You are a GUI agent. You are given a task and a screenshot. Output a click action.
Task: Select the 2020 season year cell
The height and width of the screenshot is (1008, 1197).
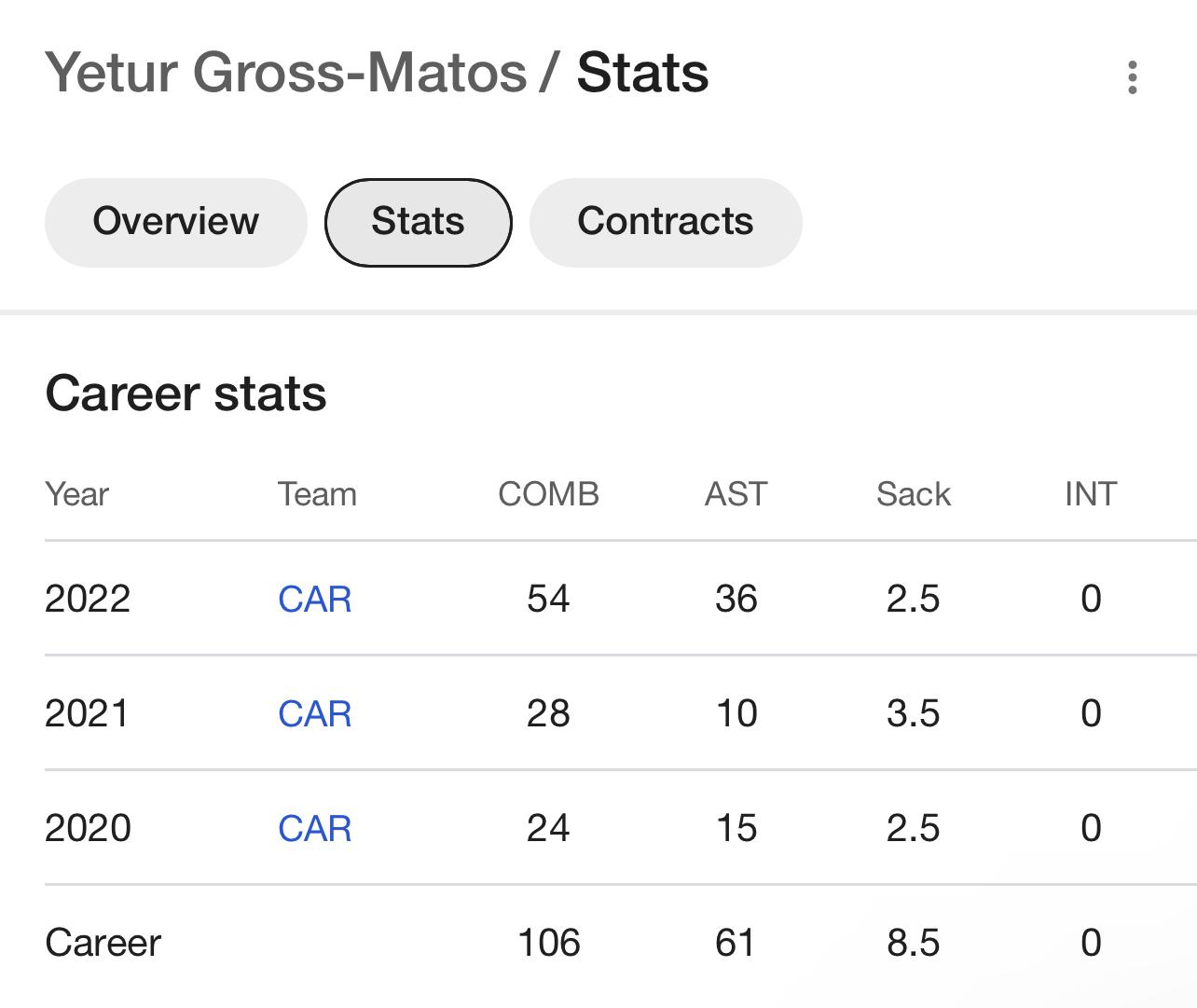click(88, 828)
